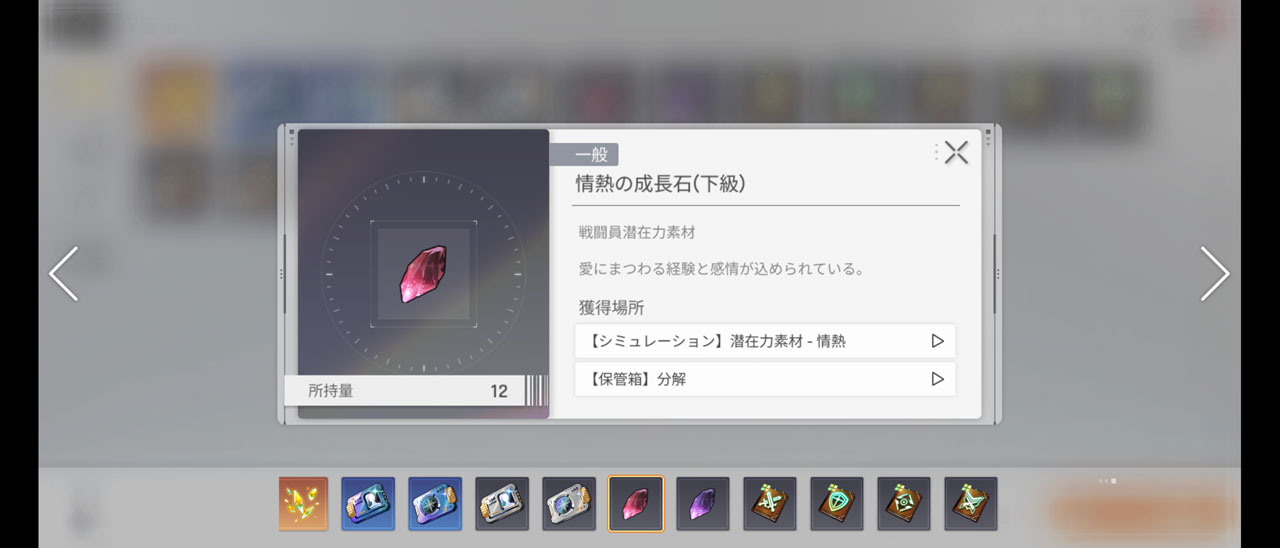
Task: Select the purple growth stone item
Action: pyautogui.click(x=703, y=504)
